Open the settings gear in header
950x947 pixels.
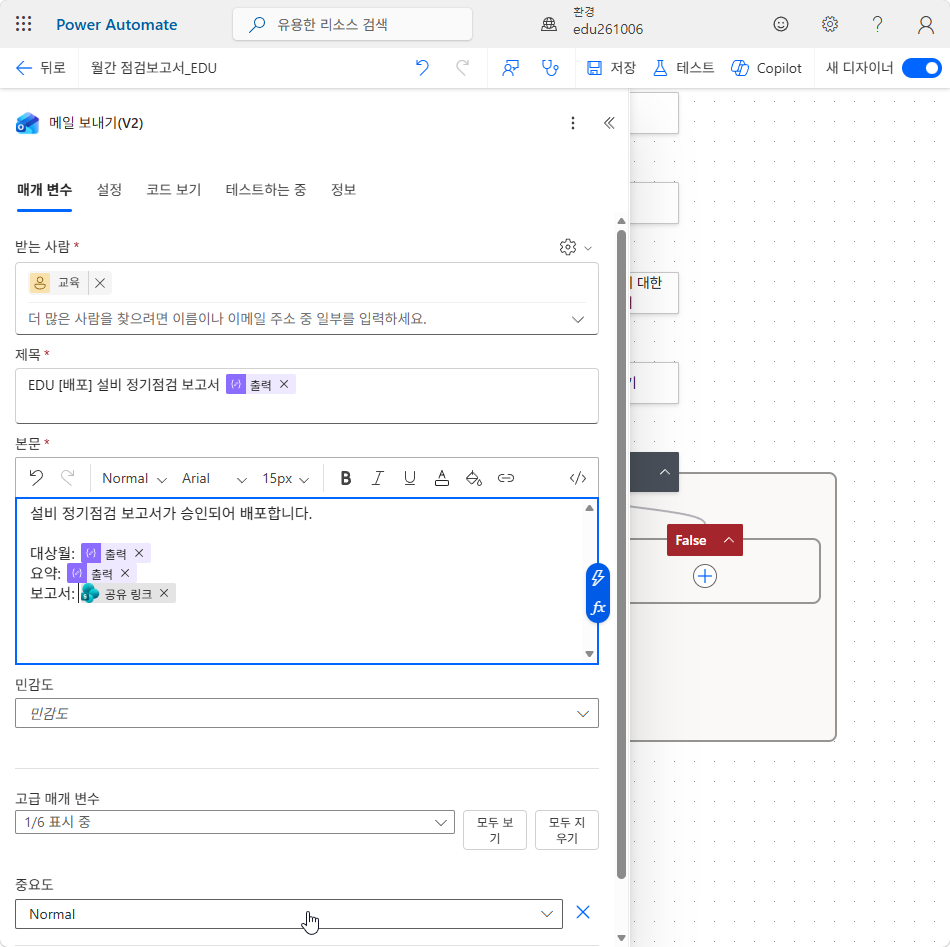click(x=829, y=24)
